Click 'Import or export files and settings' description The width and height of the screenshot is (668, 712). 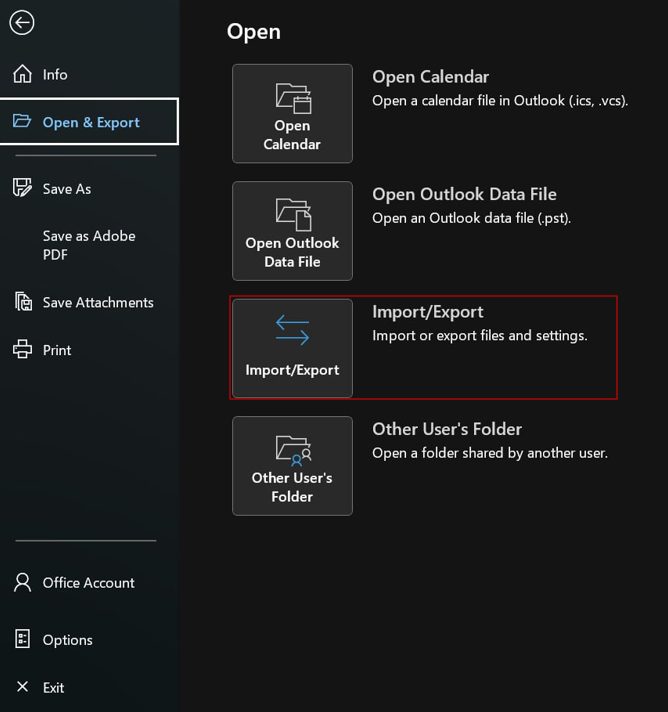tap(479, 336)
